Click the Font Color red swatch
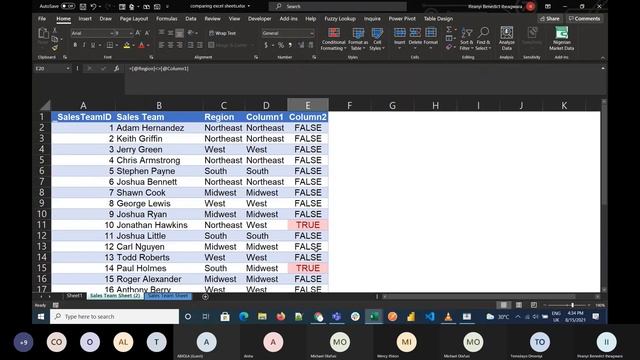This screenshot has height=360, width=640. tap(141, 45)
